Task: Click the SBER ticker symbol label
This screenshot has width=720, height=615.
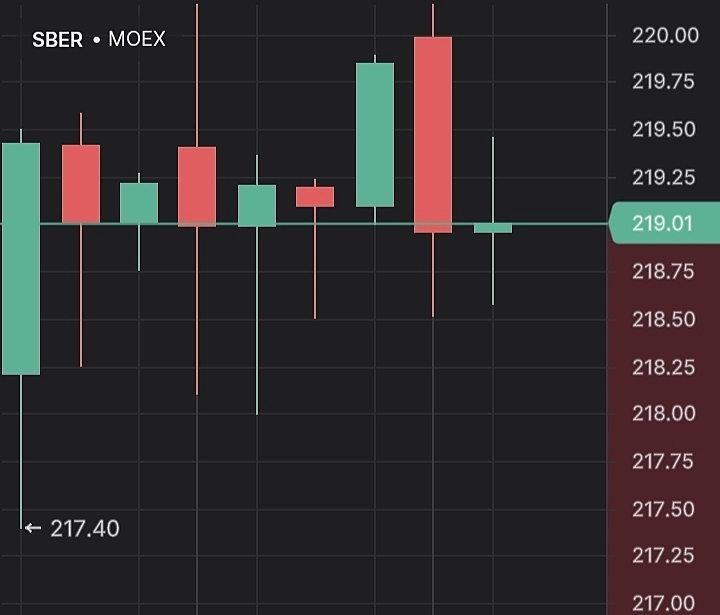Action: tap(57, 40)
